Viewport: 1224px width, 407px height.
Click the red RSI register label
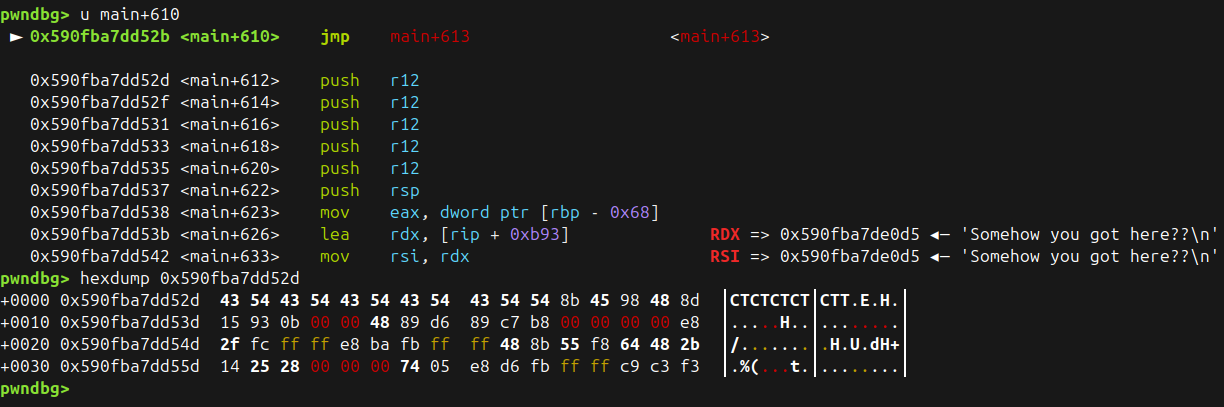pos(725,256)
